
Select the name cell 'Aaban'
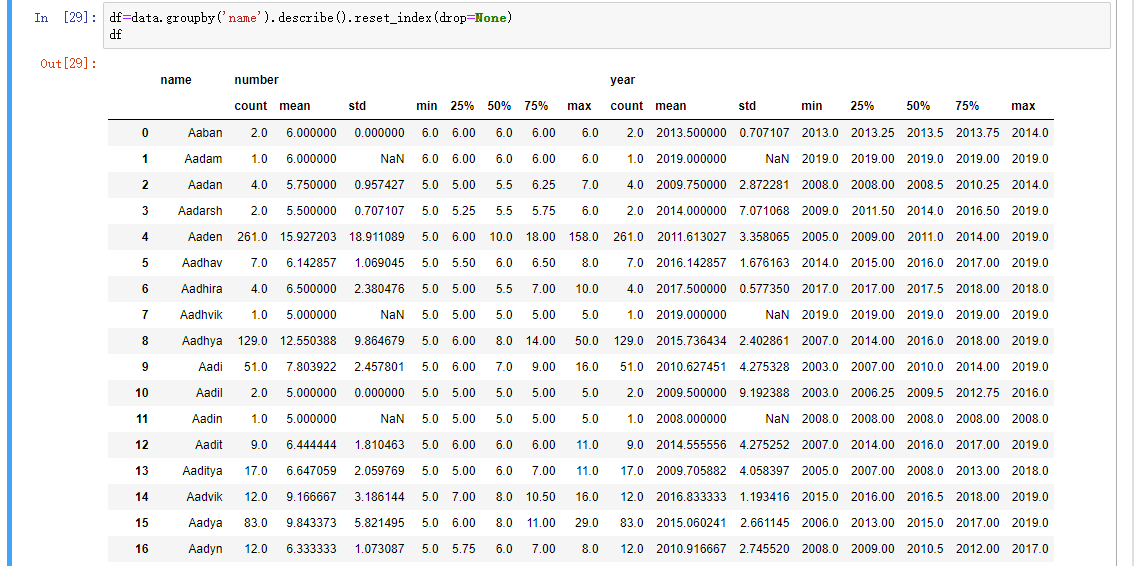(x=205, y=133)
